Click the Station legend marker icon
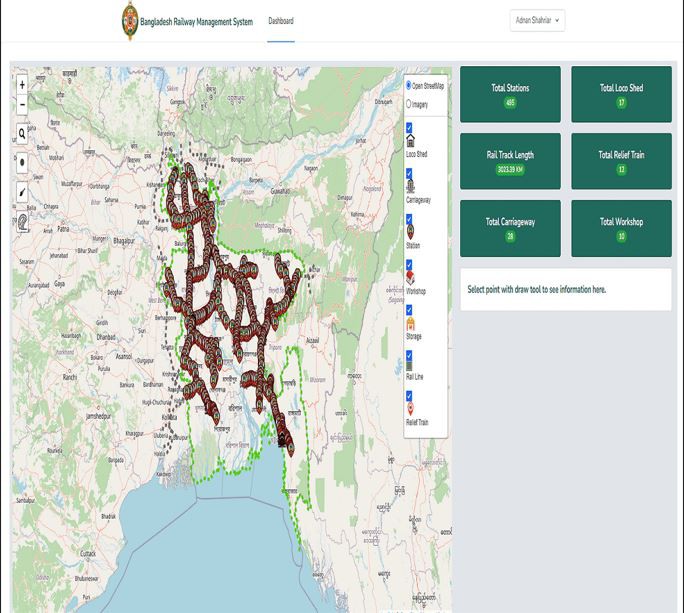The height and width of the screenshot is (613, 684). coord(410,232)
